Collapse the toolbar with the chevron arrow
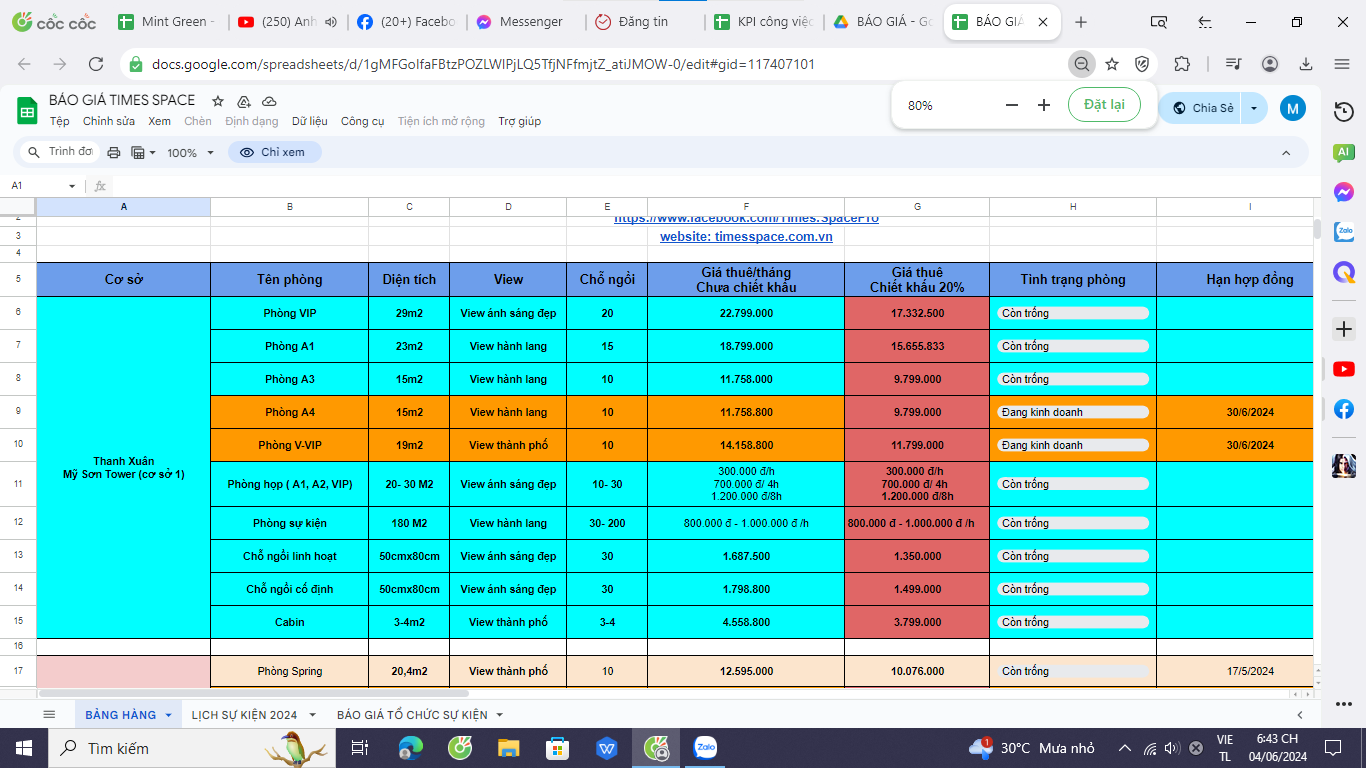1366x768 pixels. pos(1286,153)
